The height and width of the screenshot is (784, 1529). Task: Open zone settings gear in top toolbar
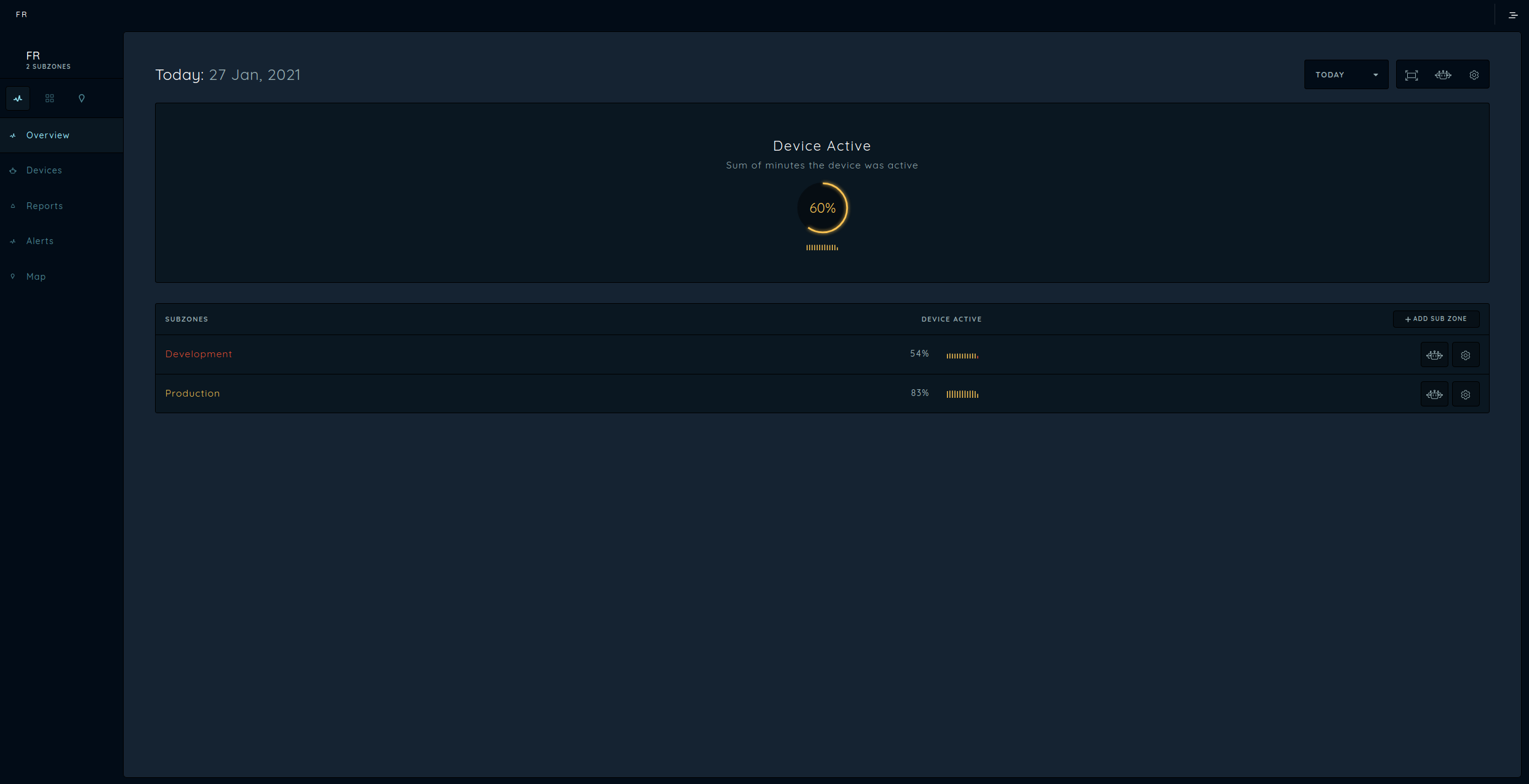coord(1474,75)
